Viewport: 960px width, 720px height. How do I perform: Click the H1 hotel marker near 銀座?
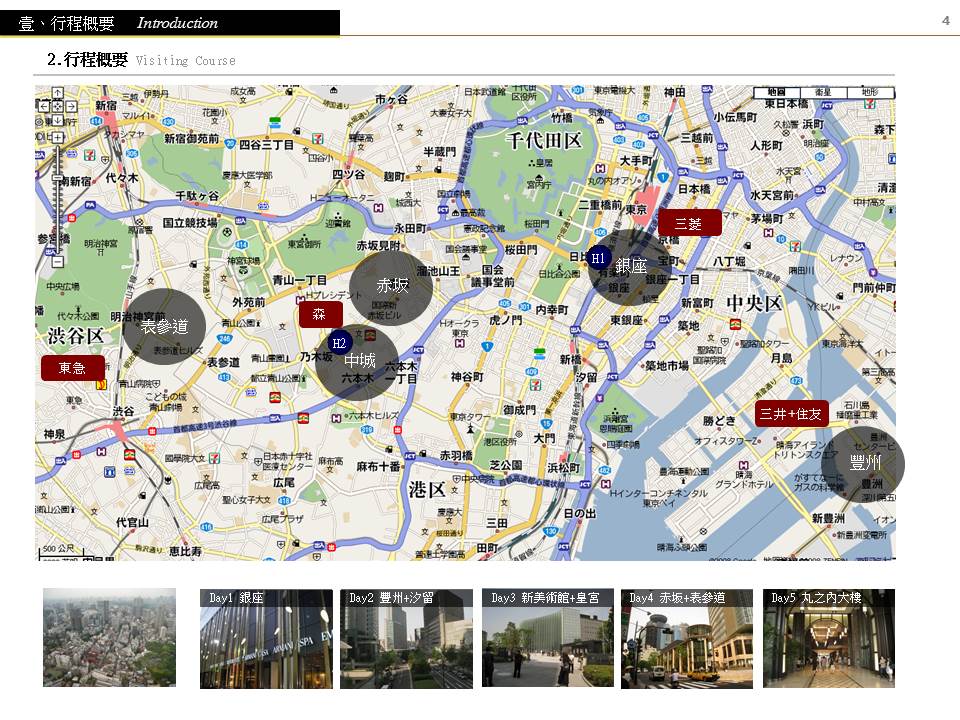(x=598, y=257)
